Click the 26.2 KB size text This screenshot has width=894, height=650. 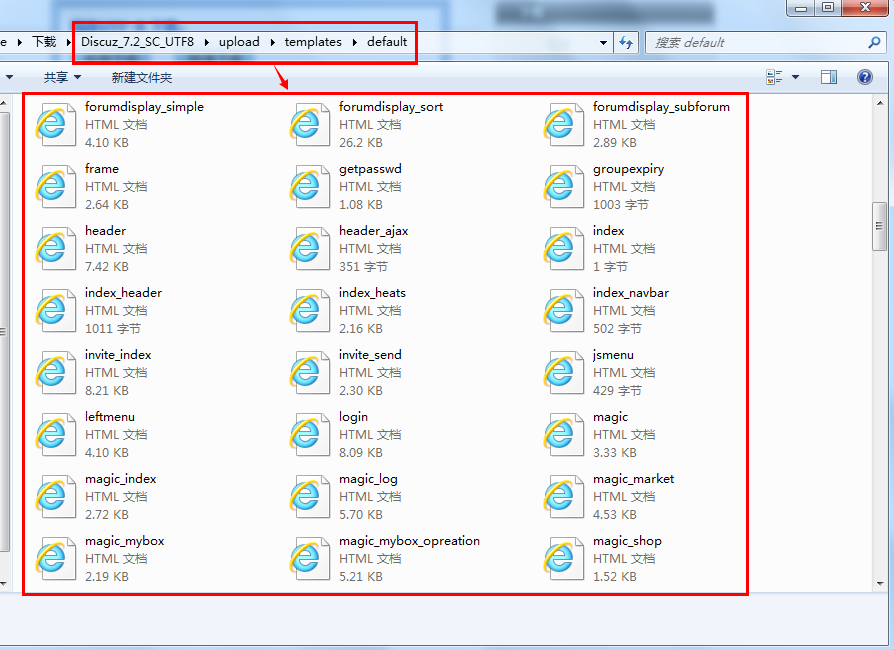(x=360, y=143)
